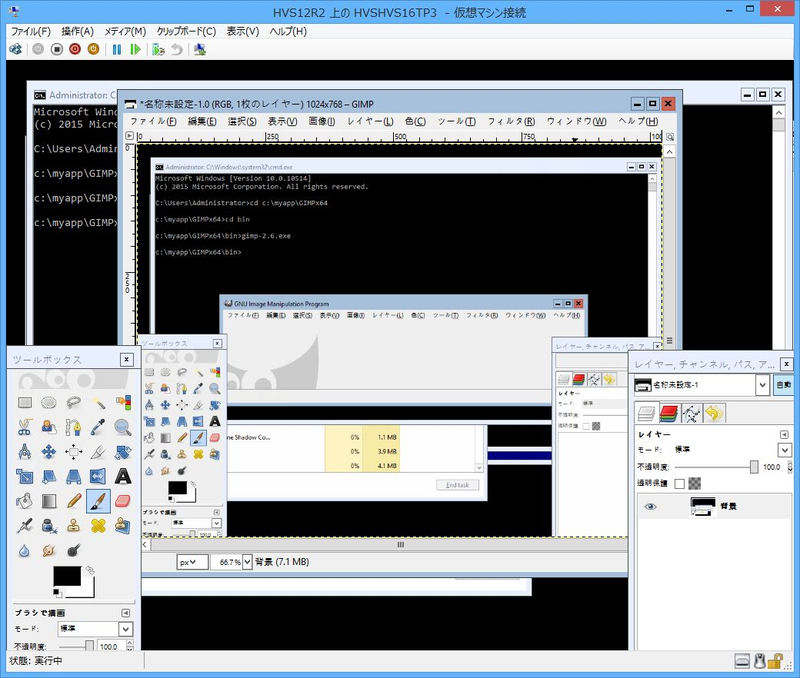Toggle the 自動 button in Layers dock
The image size is (800, 678).
coord(784,385)
